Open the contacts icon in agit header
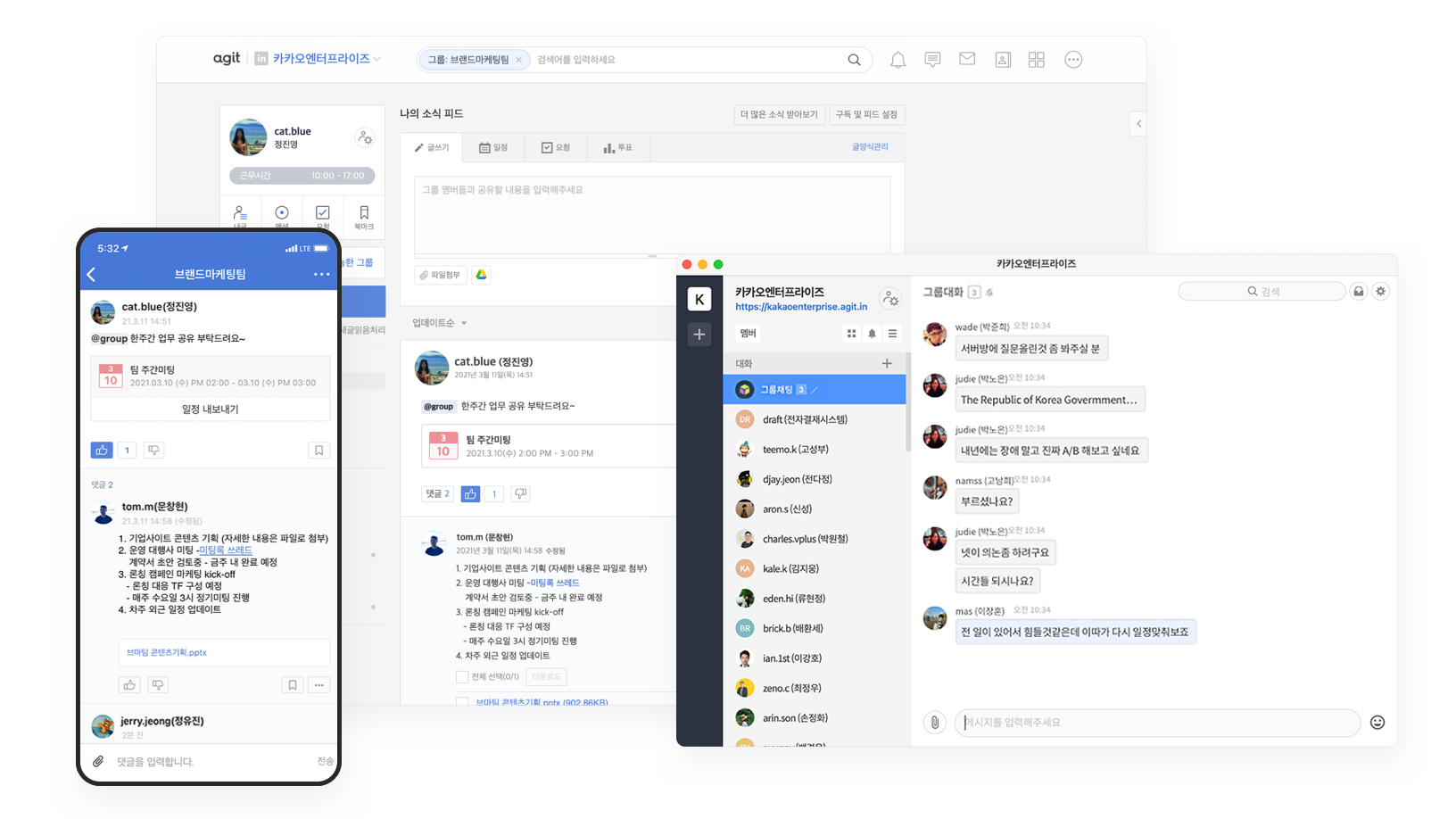 1003,60
